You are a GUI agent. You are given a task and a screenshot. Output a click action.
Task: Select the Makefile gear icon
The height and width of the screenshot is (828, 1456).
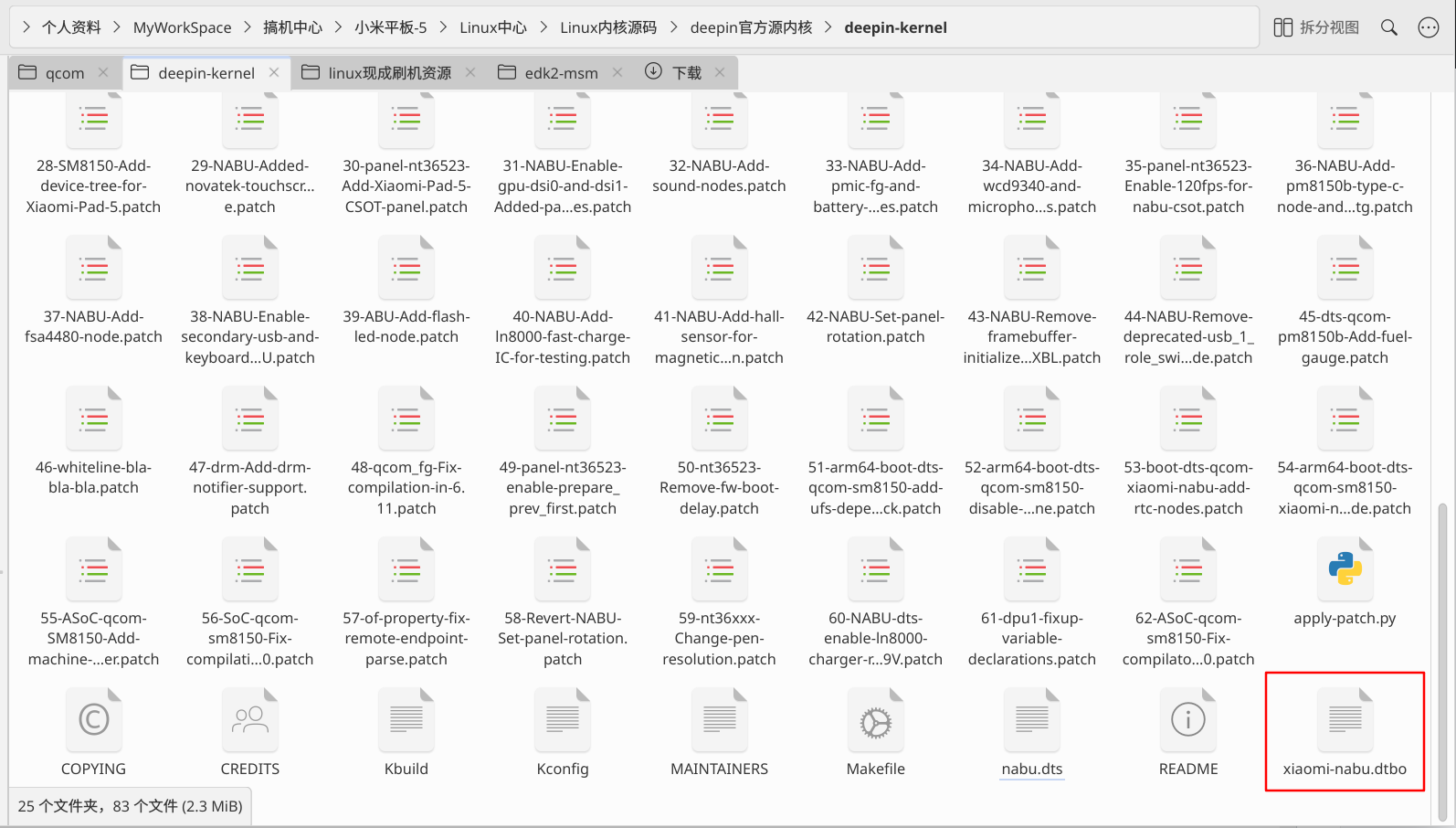(875, 720)
